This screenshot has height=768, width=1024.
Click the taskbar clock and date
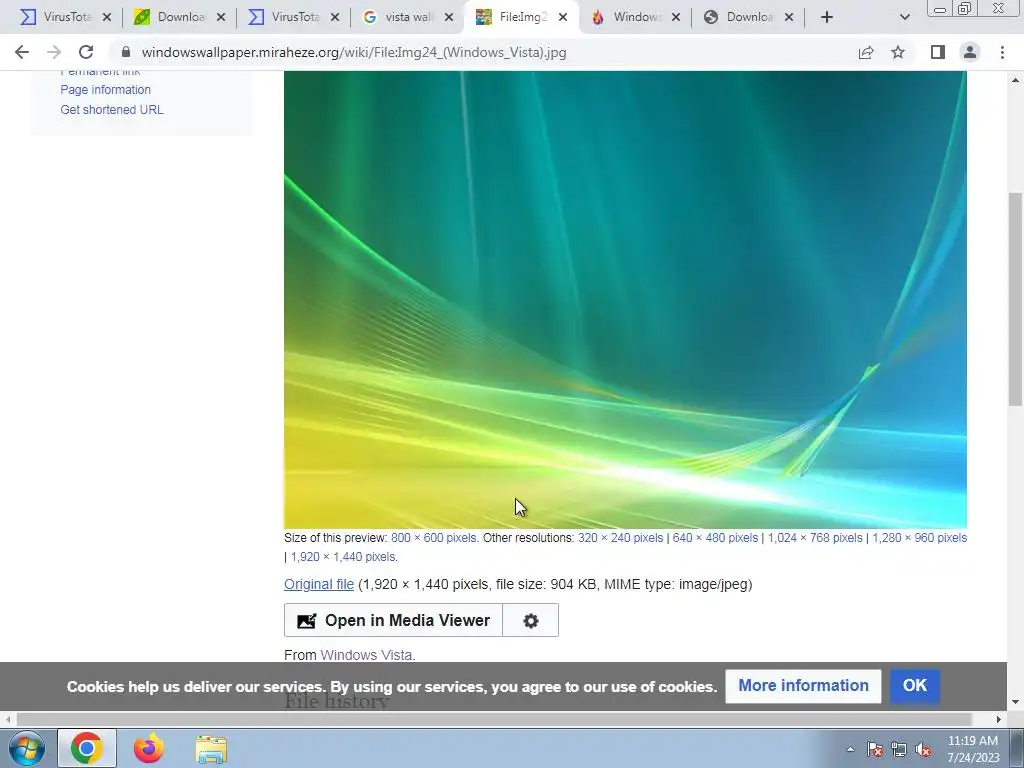973,749
